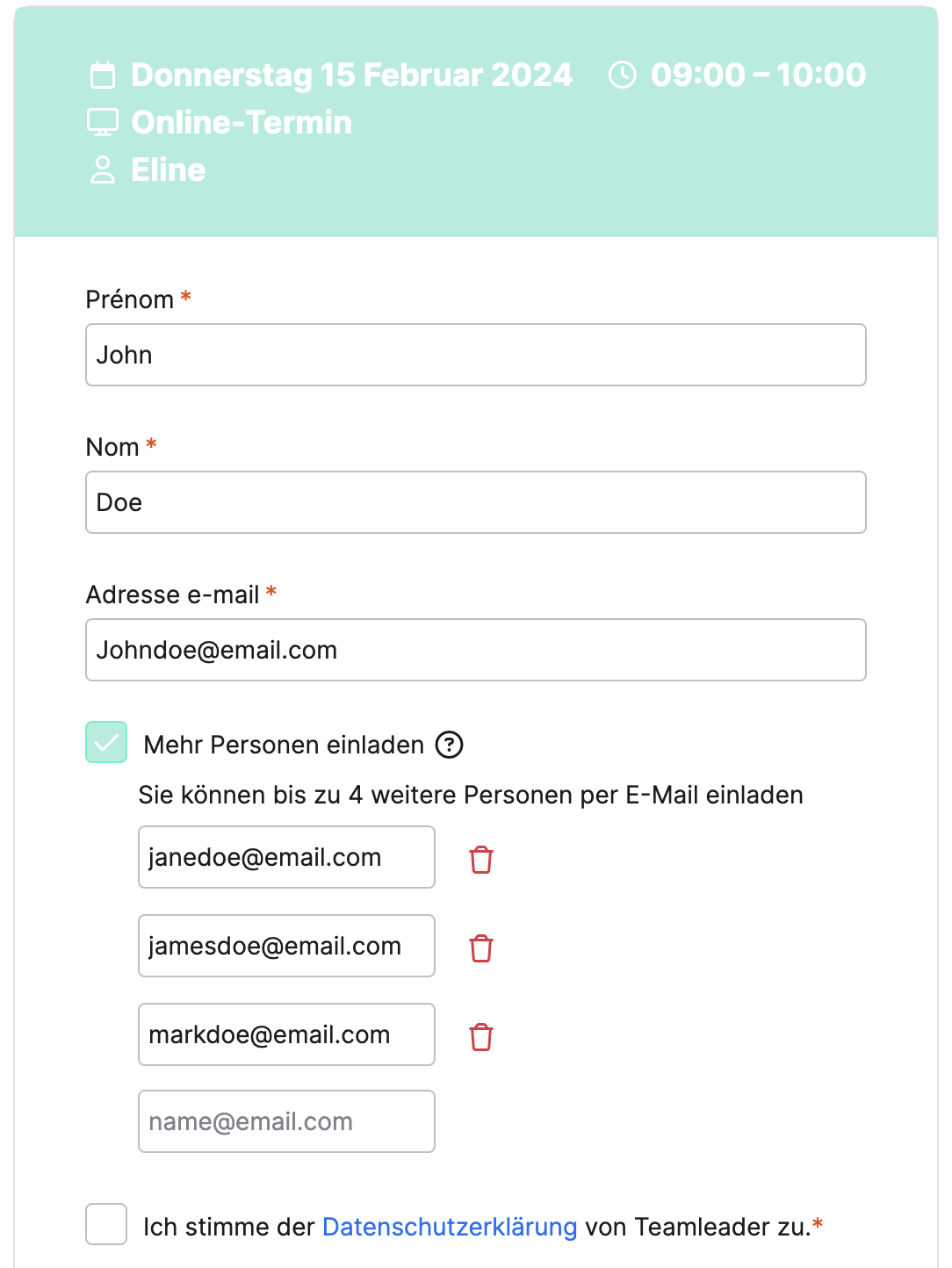Remove jamesdoe@email.com with the trash icon
The height and width of the screenshot is (1268, 952).
pos(481,948)
